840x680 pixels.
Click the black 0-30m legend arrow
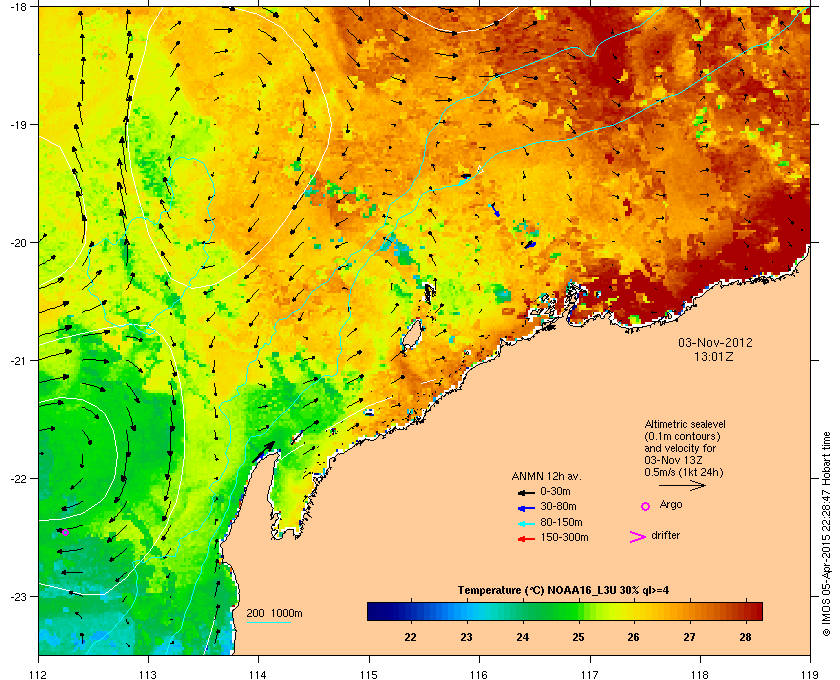click(x=526, y=492)
